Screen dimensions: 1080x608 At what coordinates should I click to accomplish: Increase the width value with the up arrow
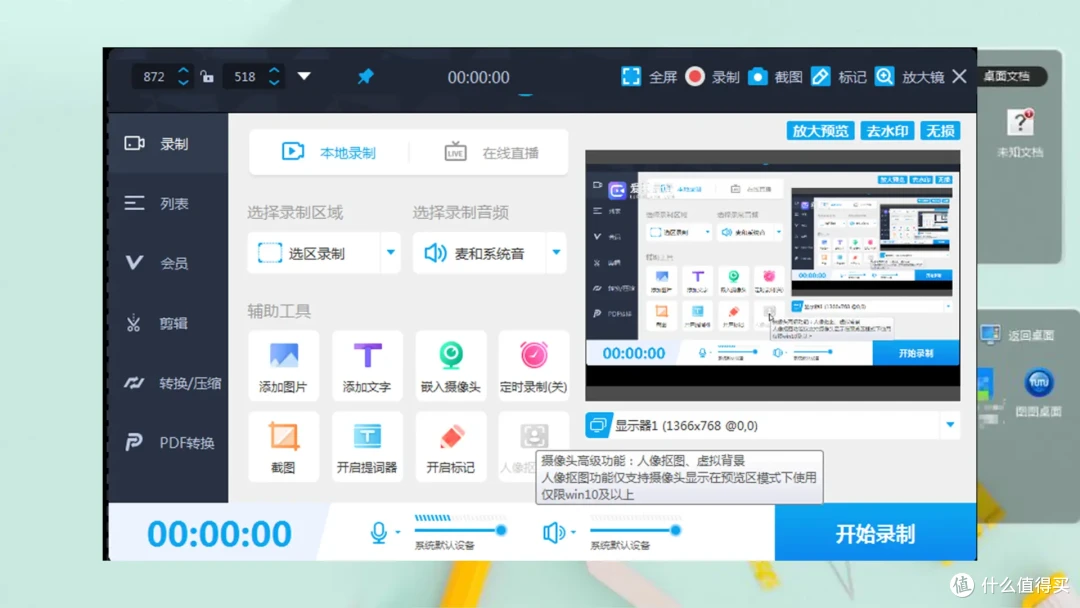point(183,70)
